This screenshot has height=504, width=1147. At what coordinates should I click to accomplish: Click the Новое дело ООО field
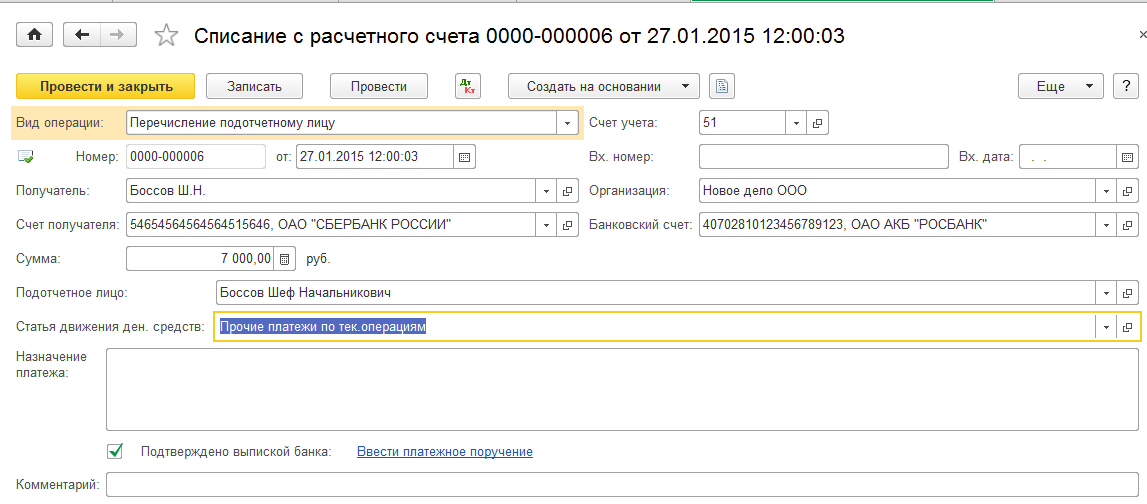(x=898, y=191)
